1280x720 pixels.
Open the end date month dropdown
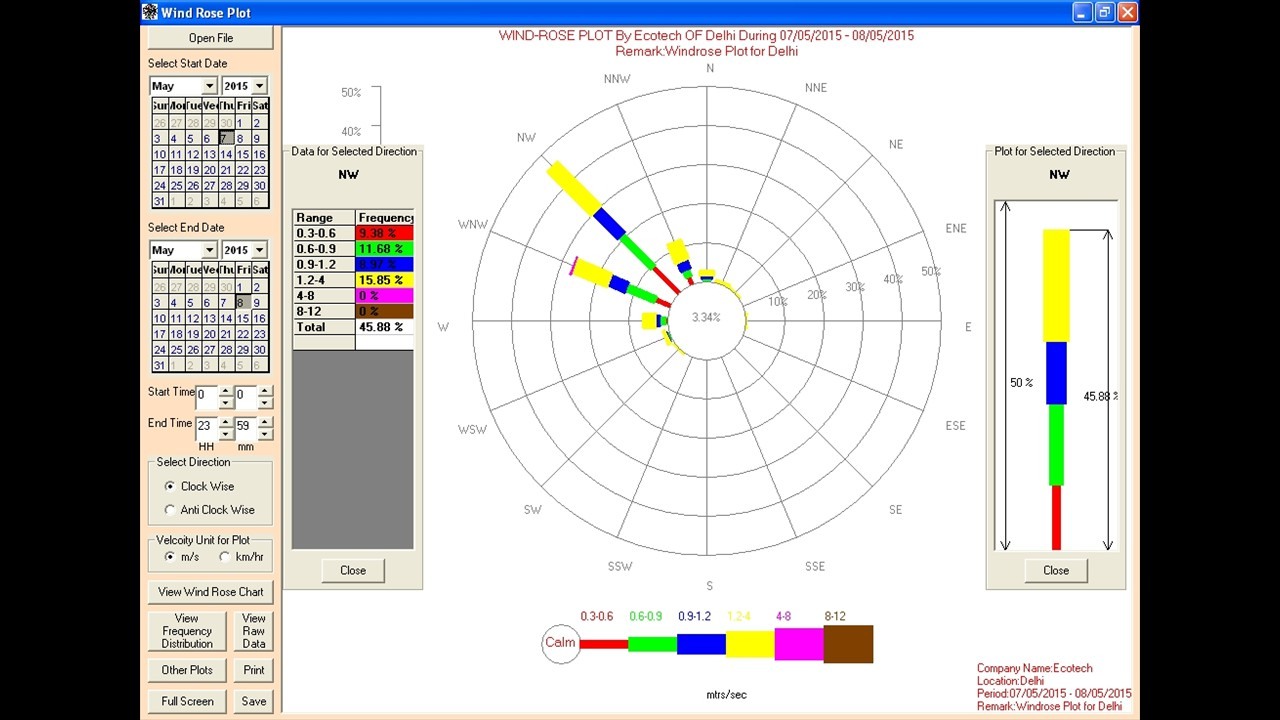pos(209,250)
